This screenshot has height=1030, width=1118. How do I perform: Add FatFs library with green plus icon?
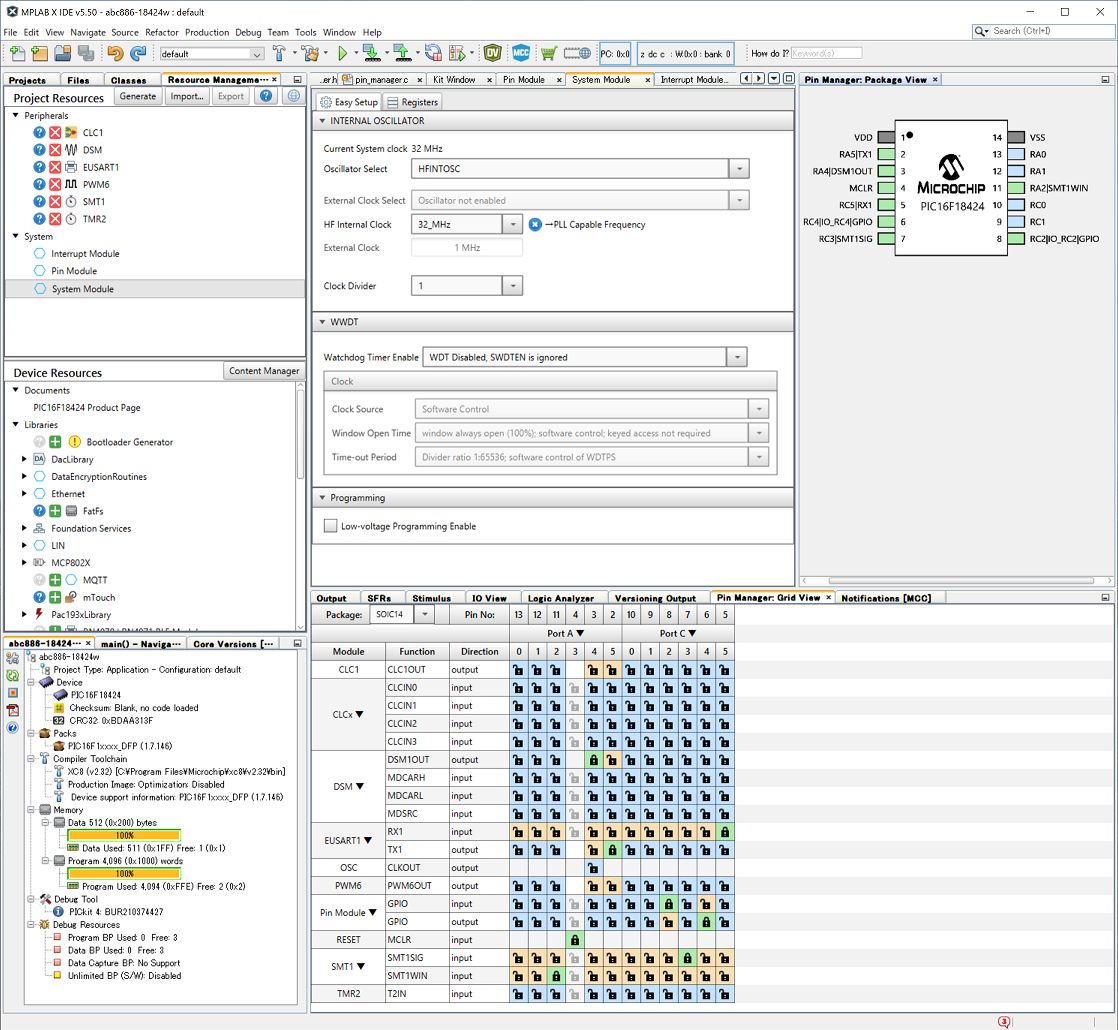point(55,511)
